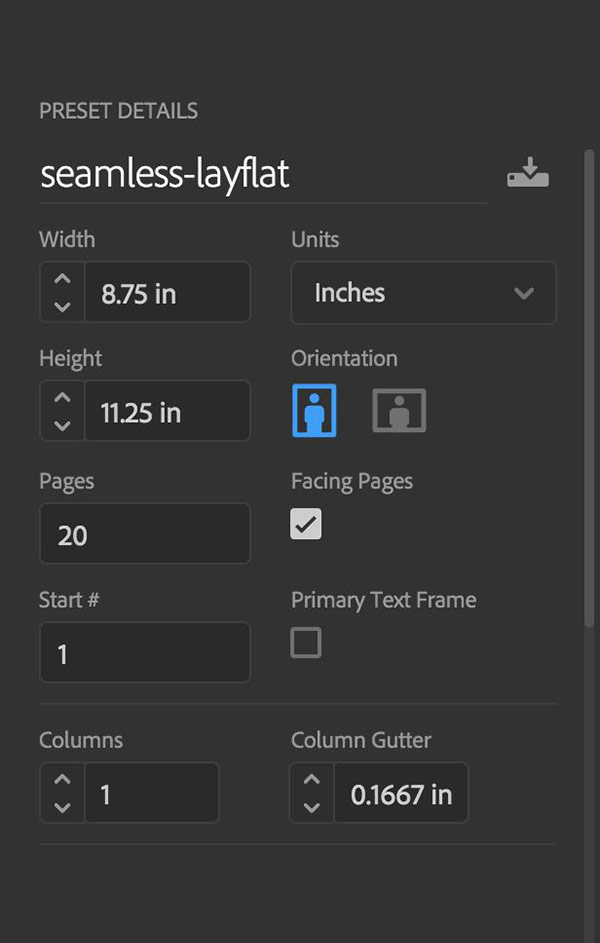
Task: Save the seamless-layflat document preset icon
Action: (528, 173)
